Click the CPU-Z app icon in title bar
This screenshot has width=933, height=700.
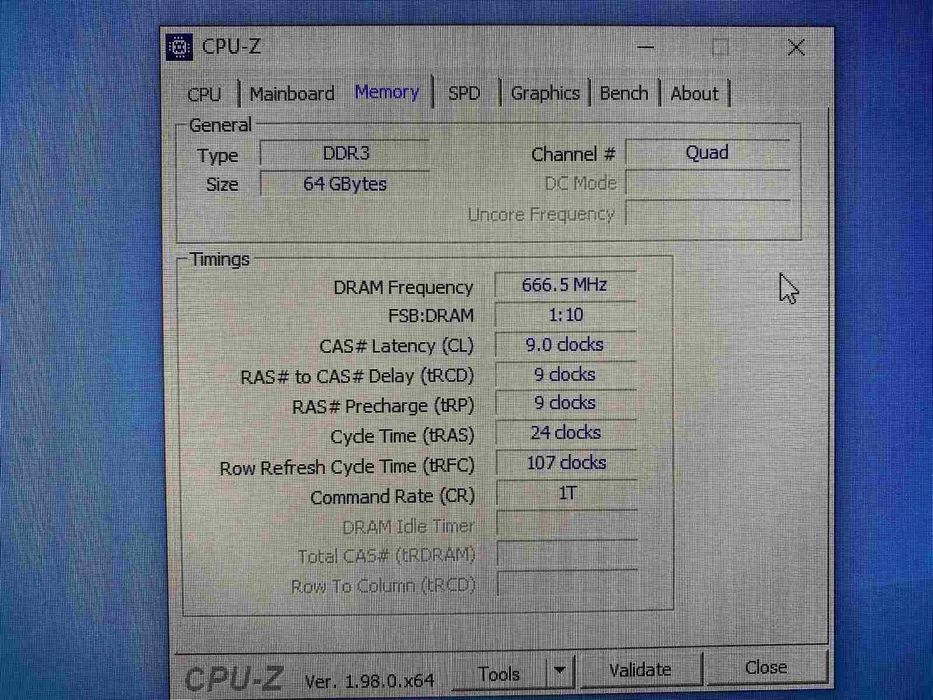click(179, 47)
